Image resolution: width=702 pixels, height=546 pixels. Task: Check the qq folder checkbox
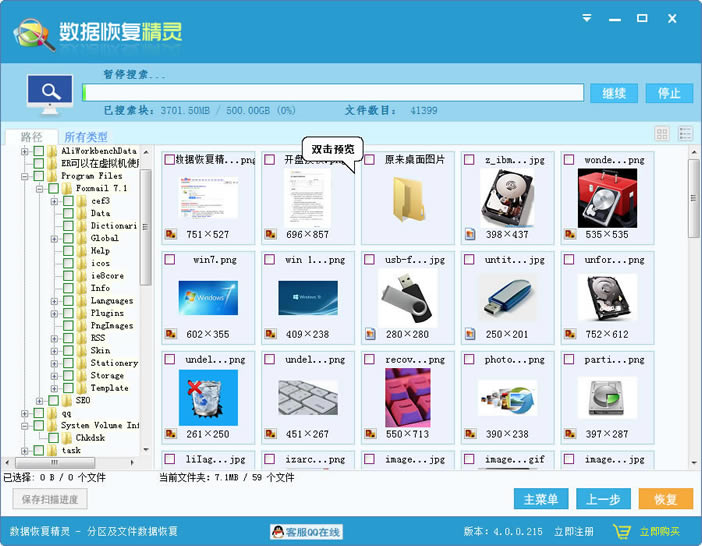39,413
